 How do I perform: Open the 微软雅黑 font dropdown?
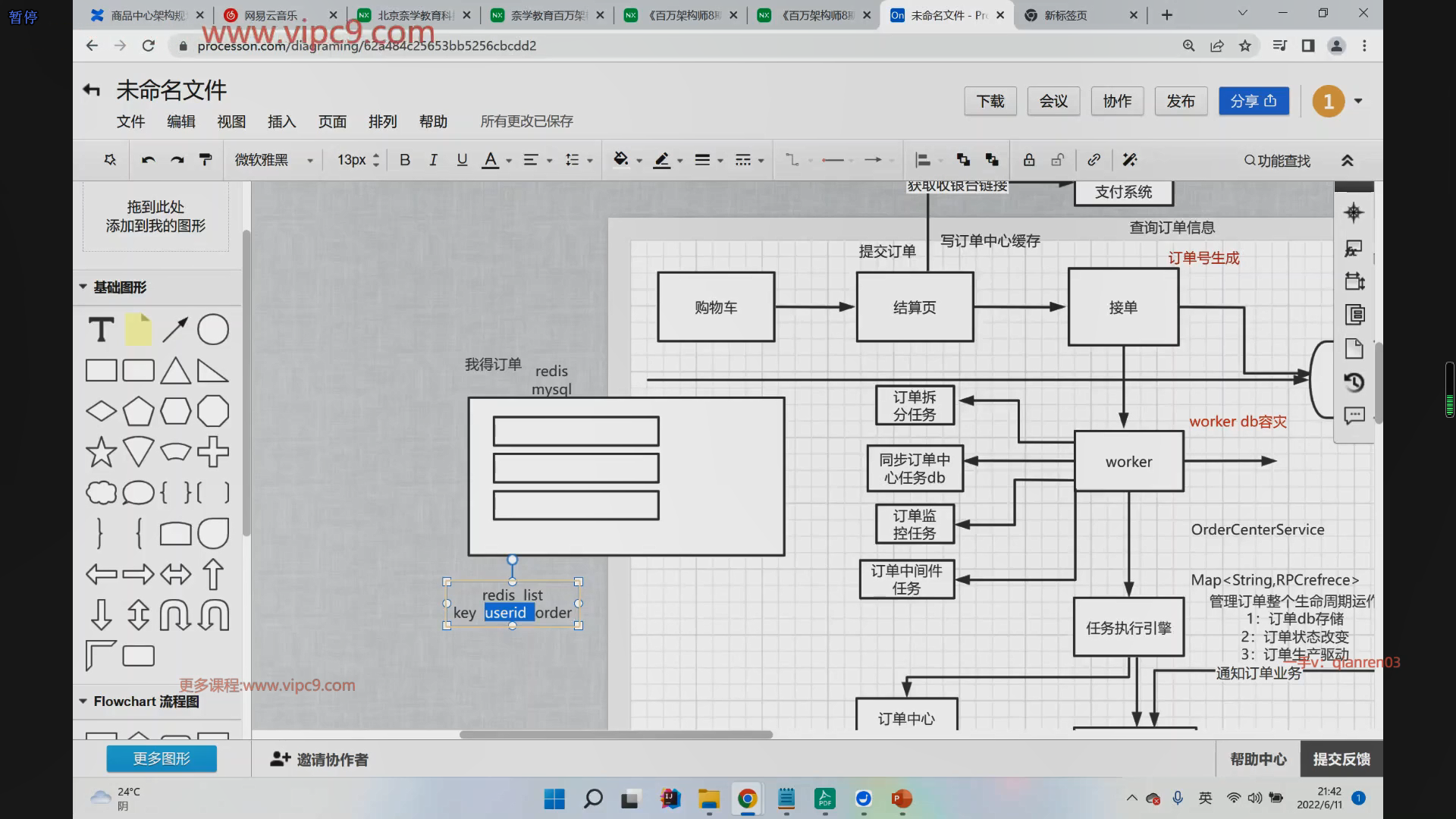pyautogui.click(x=274, y=160)
